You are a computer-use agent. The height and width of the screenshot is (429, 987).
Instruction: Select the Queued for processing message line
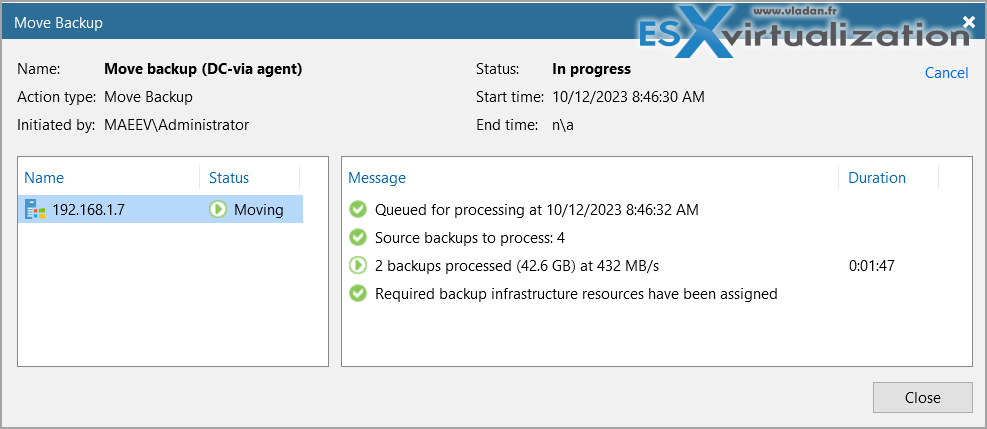click(x=536, y=209)
